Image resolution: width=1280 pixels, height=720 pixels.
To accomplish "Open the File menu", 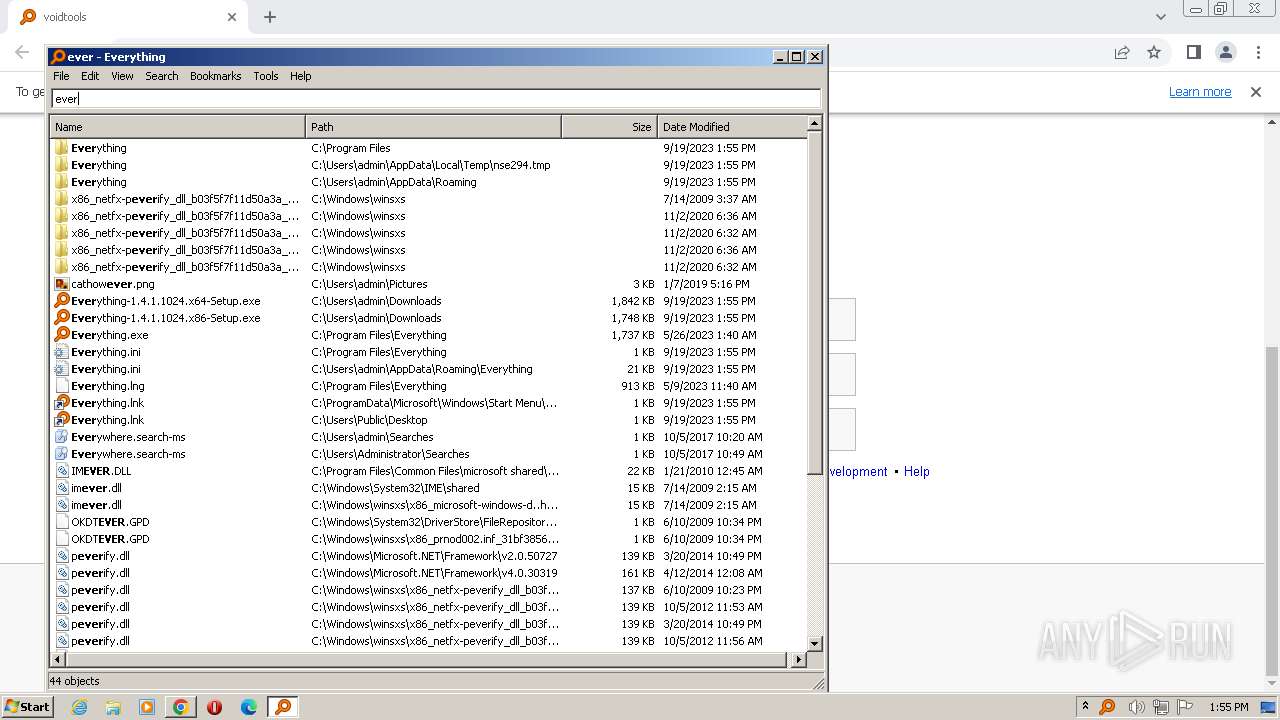I will tap(61, 76).
